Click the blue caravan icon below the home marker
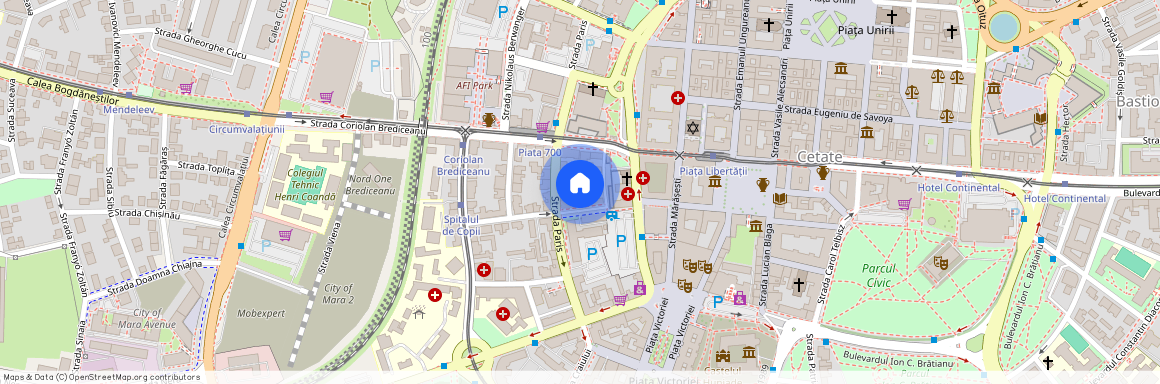1160x384 pixels. coord(611,215)
